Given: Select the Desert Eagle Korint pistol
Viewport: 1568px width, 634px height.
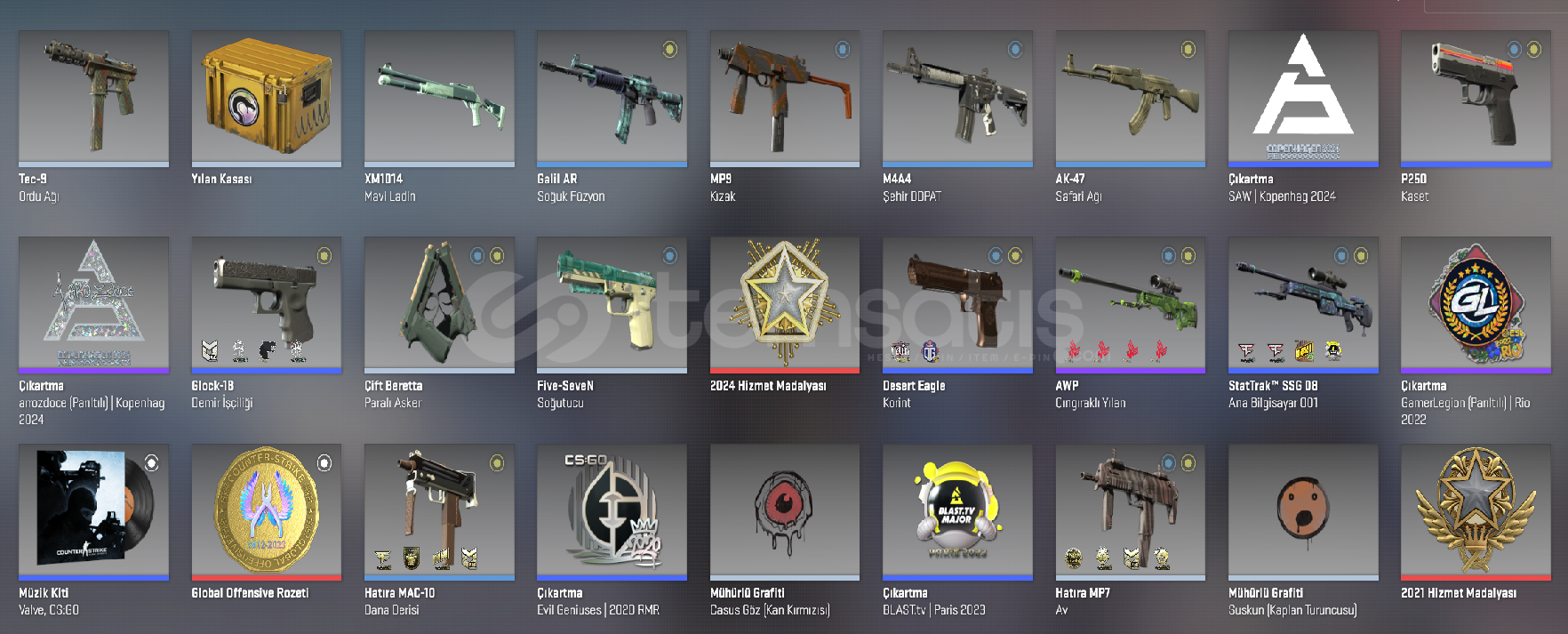Looking at the screenshot, I should tap(957, 305).
